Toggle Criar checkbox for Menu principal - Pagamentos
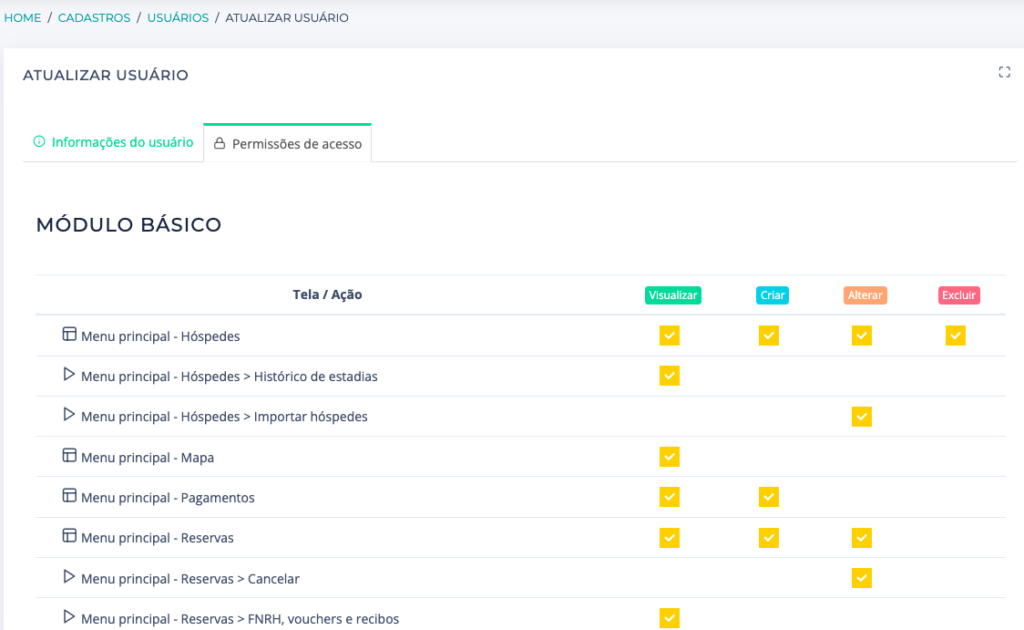This screenshot has width=1024, height=630. (769, 497)
